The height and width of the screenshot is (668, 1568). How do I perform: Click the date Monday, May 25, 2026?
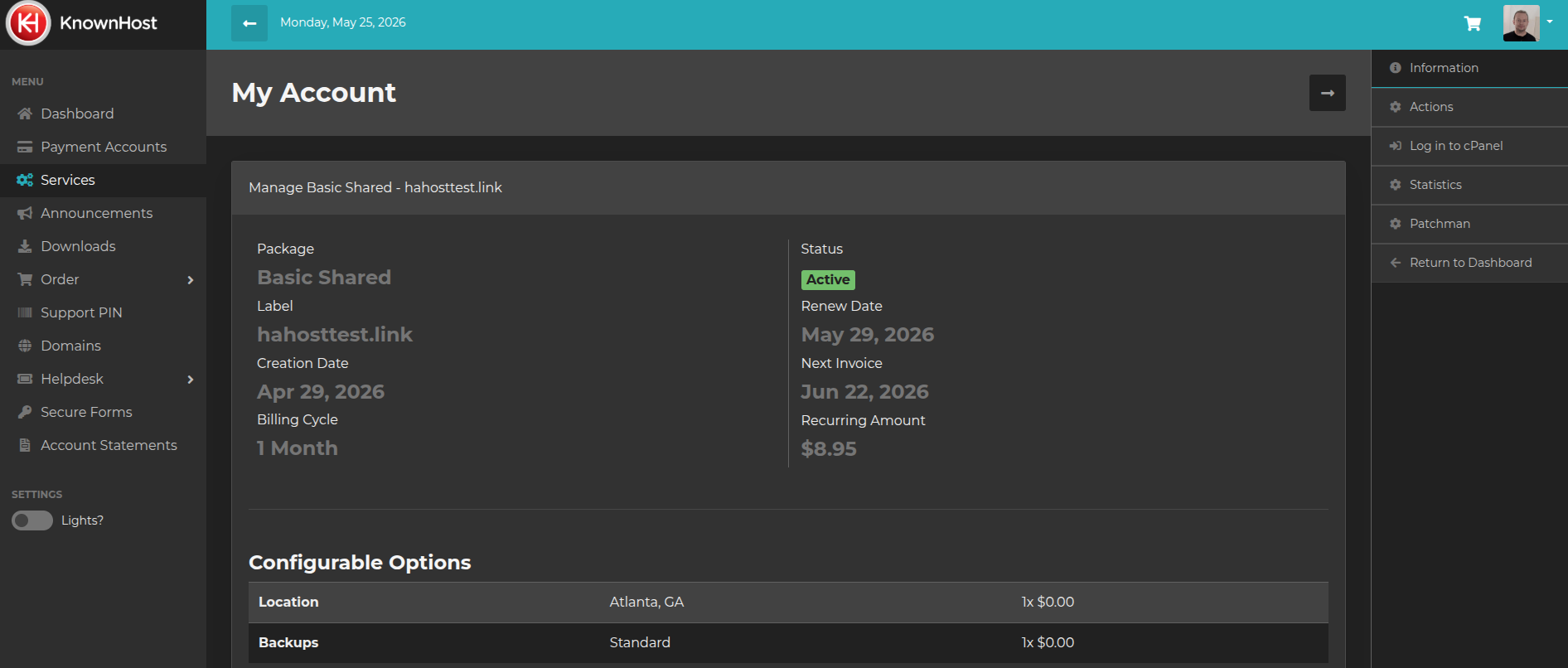click(x=343, y=22)
